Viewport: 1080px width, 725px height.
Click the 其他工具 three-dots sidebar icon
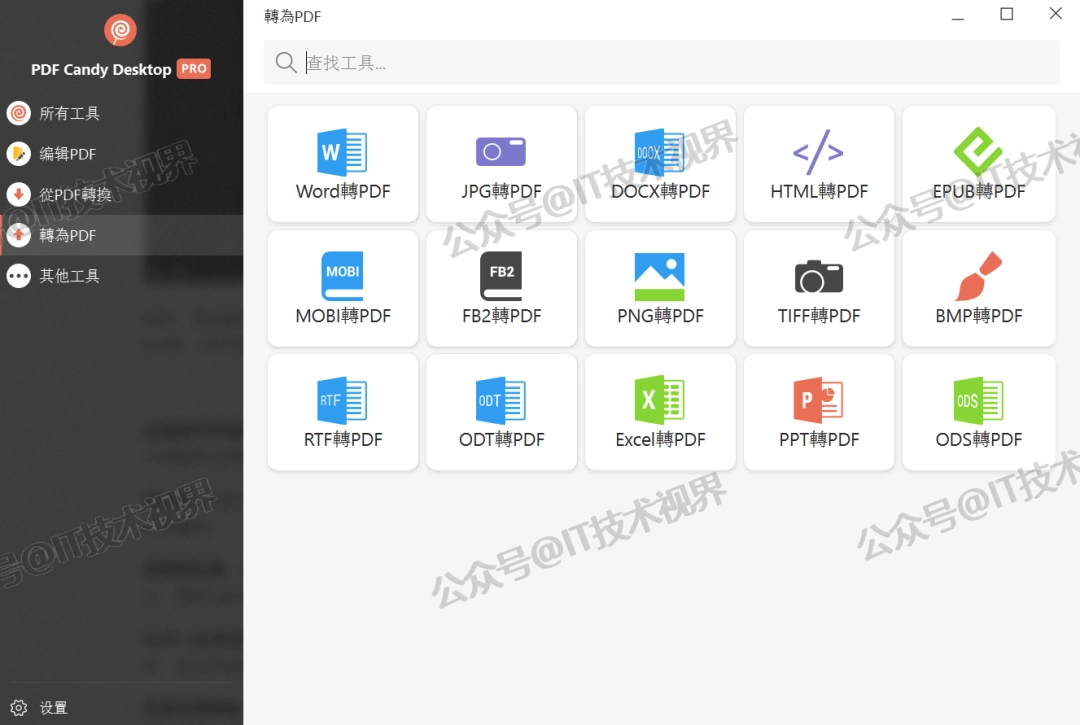[x=19, y=276]
